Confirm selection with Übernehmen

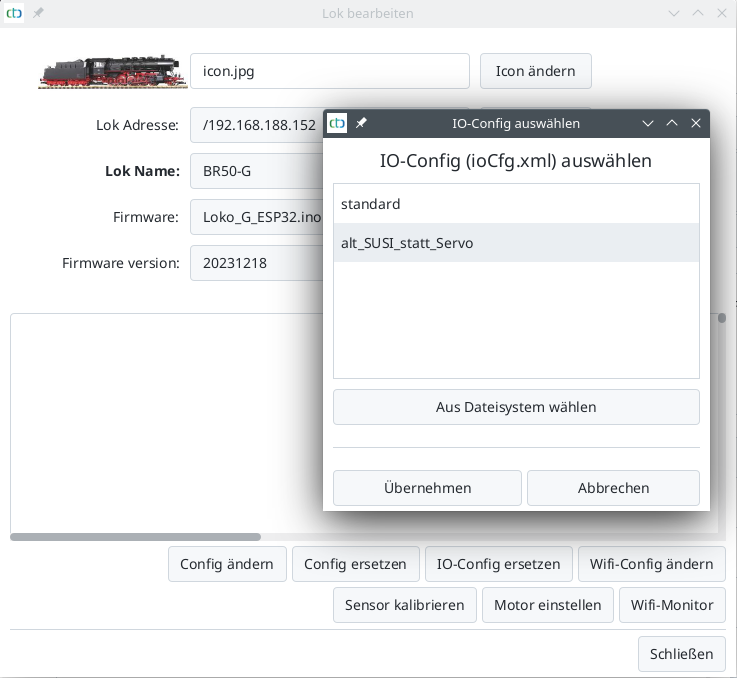[x=427, y=488]
